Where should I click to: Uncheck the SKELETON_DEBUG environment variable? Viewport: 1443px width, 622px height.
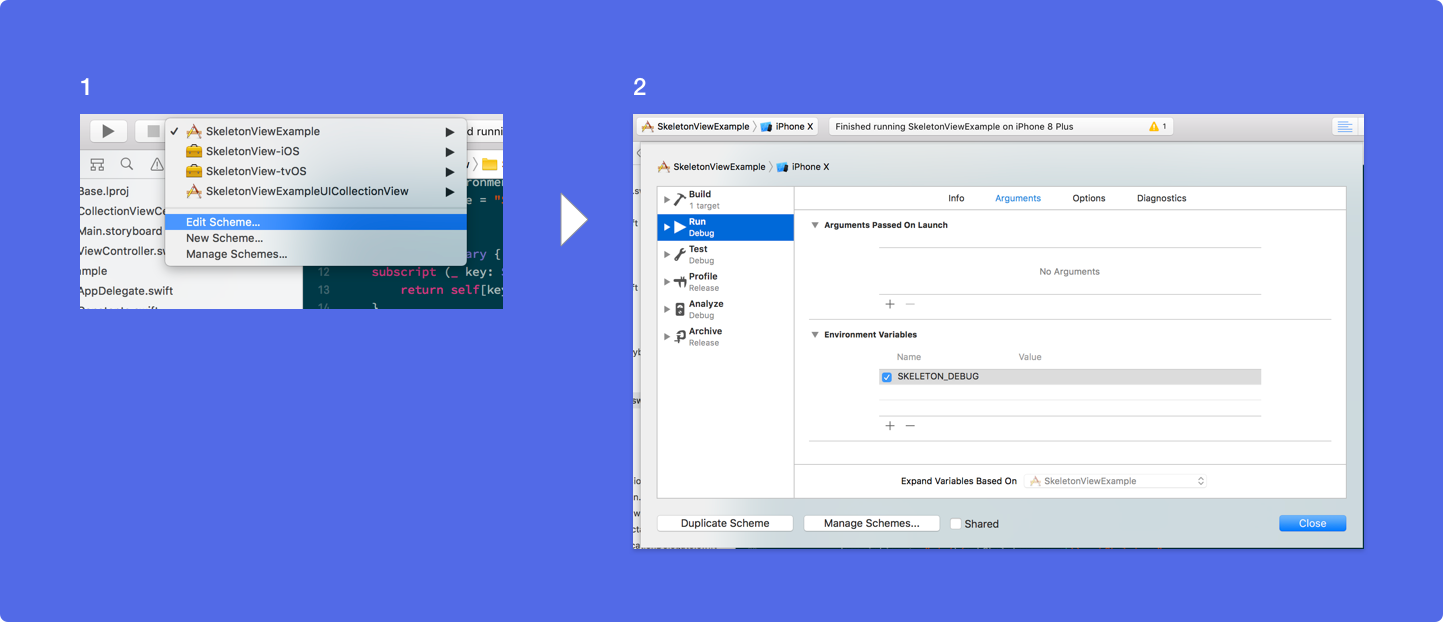point(887,377)
